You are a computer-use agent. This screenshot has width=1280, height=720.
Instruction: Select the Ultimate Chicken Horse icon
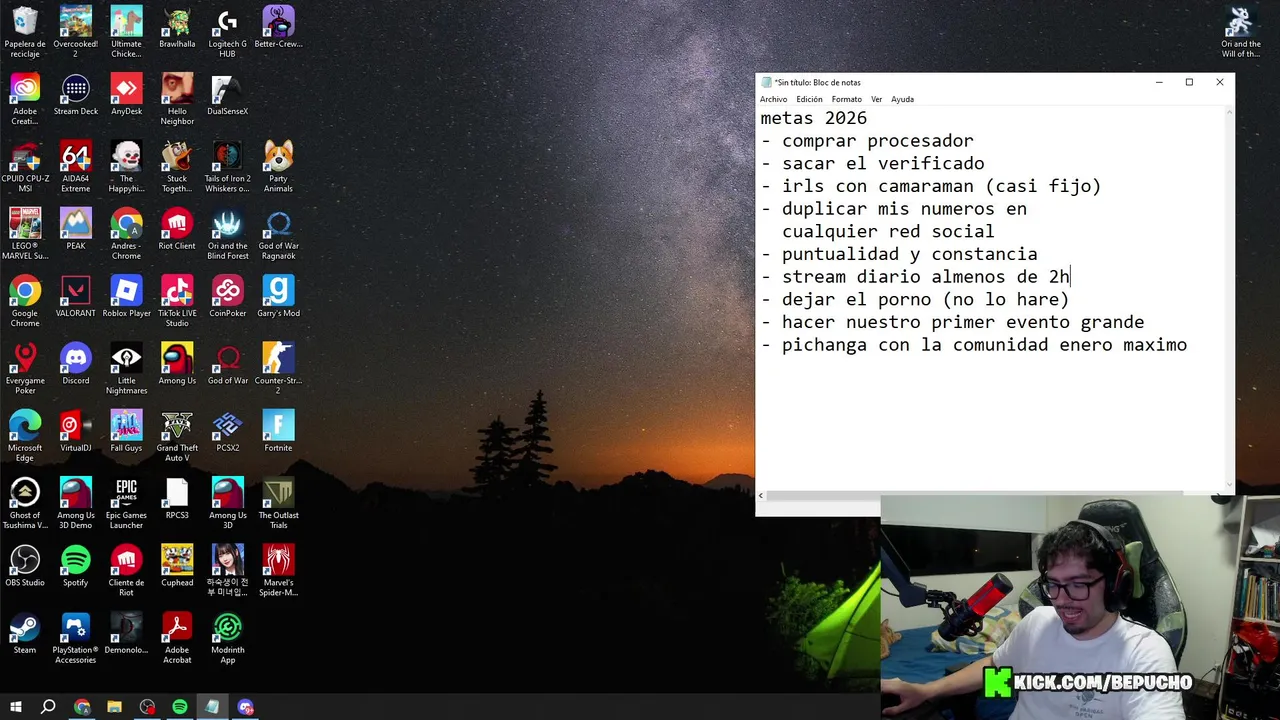point(126,32)
